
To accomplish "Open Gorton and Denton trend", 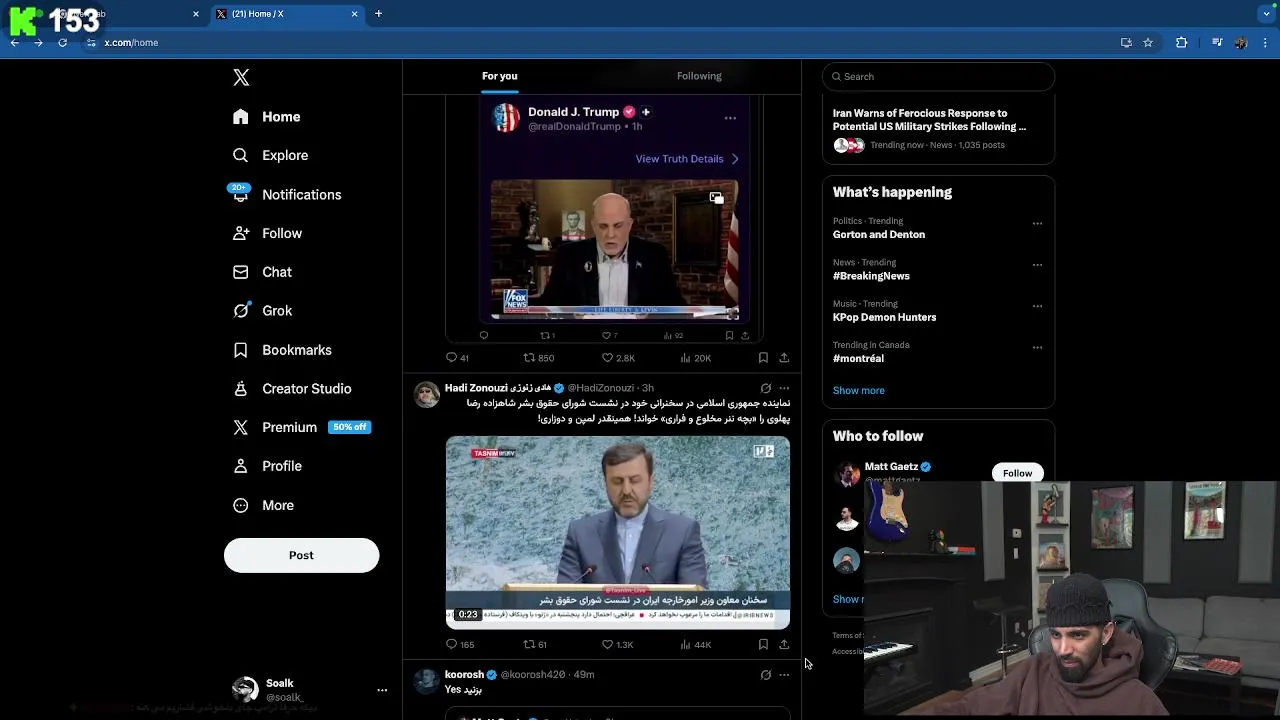I will (879, 235).
